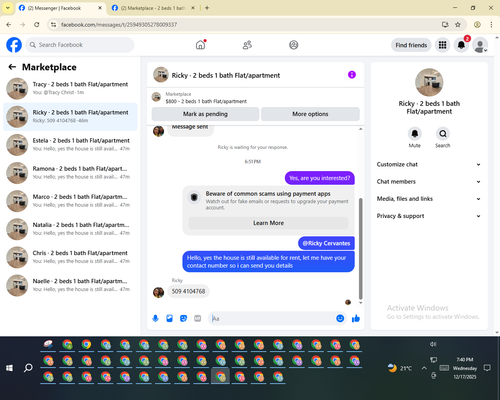Click the chat vertical scrollbar
500x400 pixels.
coord(360,248)
